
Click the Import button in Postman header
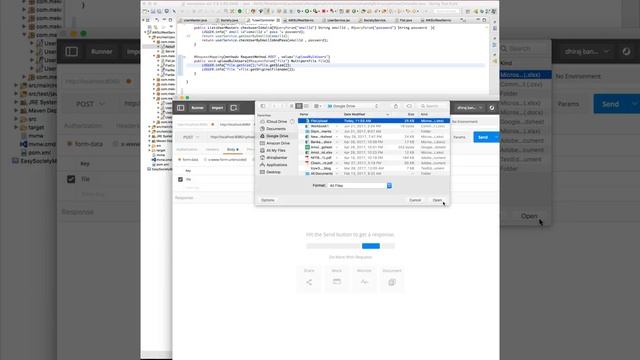pyautogui.click(x=217, y=108)
